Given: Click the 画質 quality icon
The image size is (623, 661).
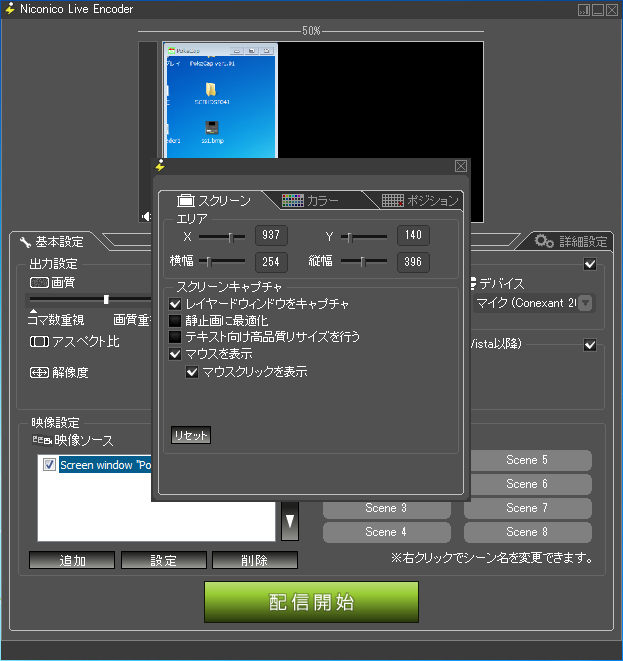Looking at the screenshot, I should click(x=39, y=282).
